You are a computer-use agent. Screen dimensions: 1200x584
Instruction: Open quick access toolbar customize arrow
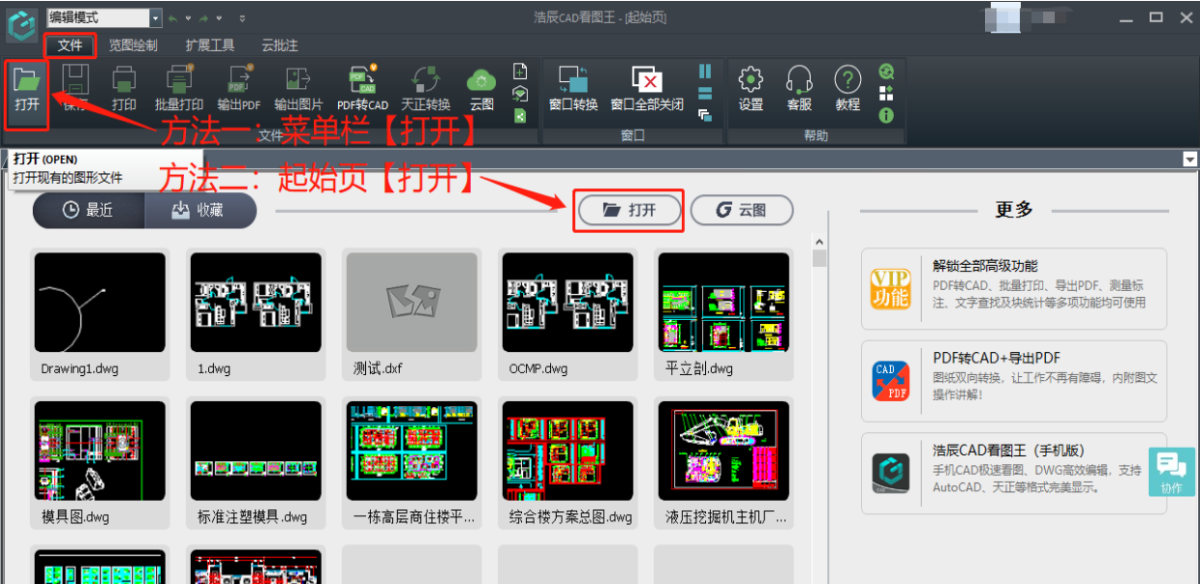[x=243, y=18]
